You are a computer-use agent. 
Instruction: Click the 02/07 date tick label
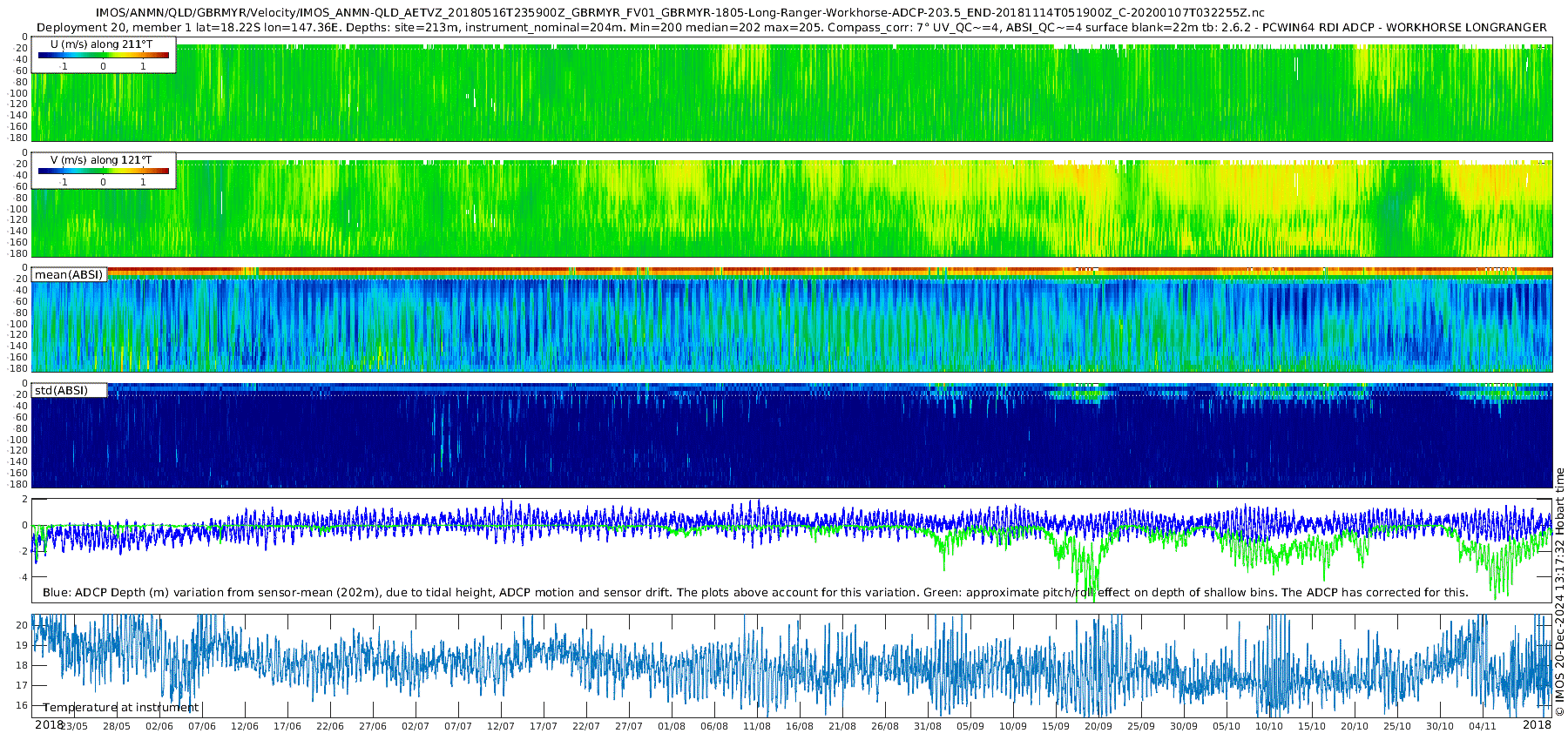point(416,726)
